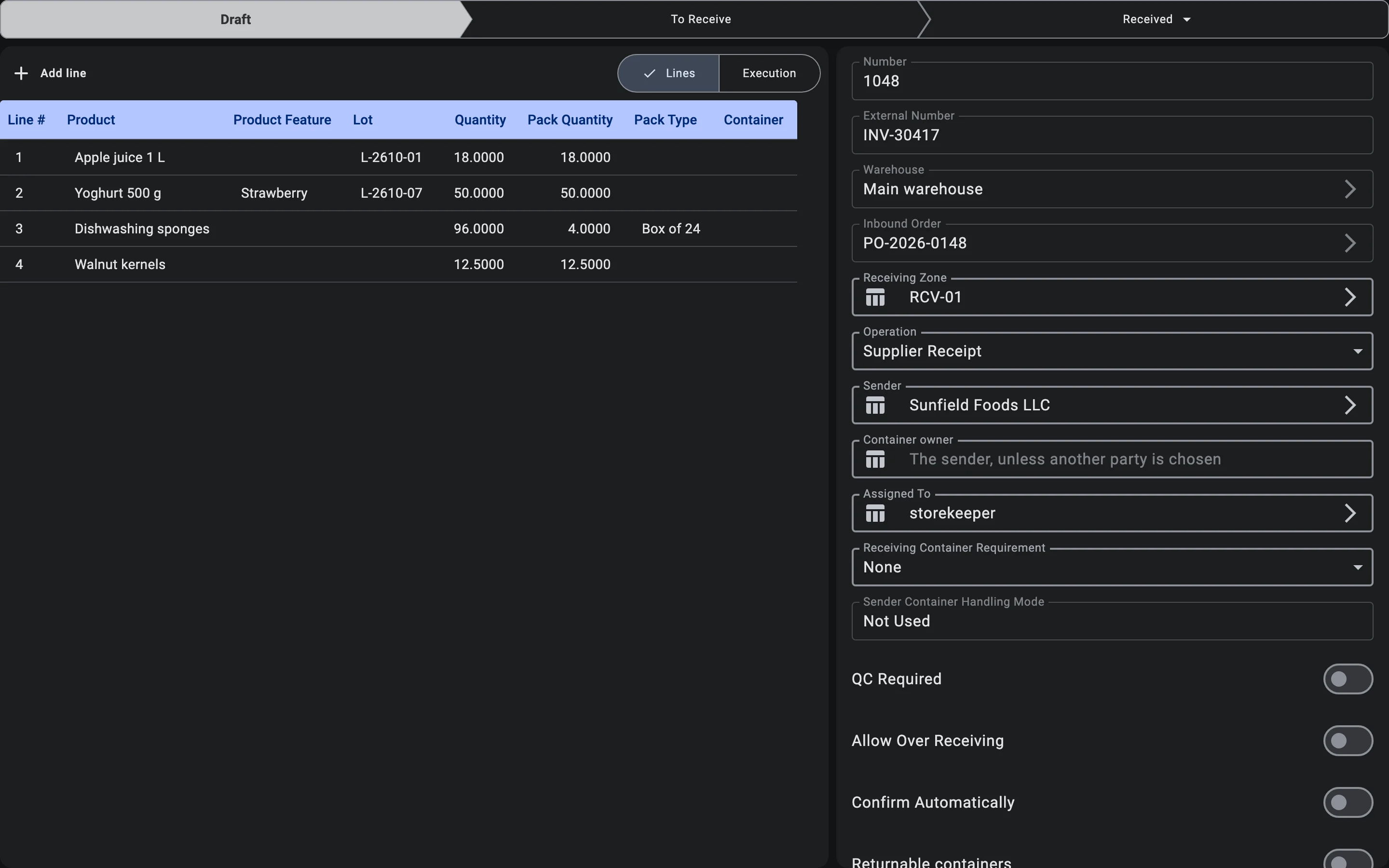This screenshot has width=1389, height=868.
Task: Click the Strawberry product feature cell
Action: click(x=274, y=193)
